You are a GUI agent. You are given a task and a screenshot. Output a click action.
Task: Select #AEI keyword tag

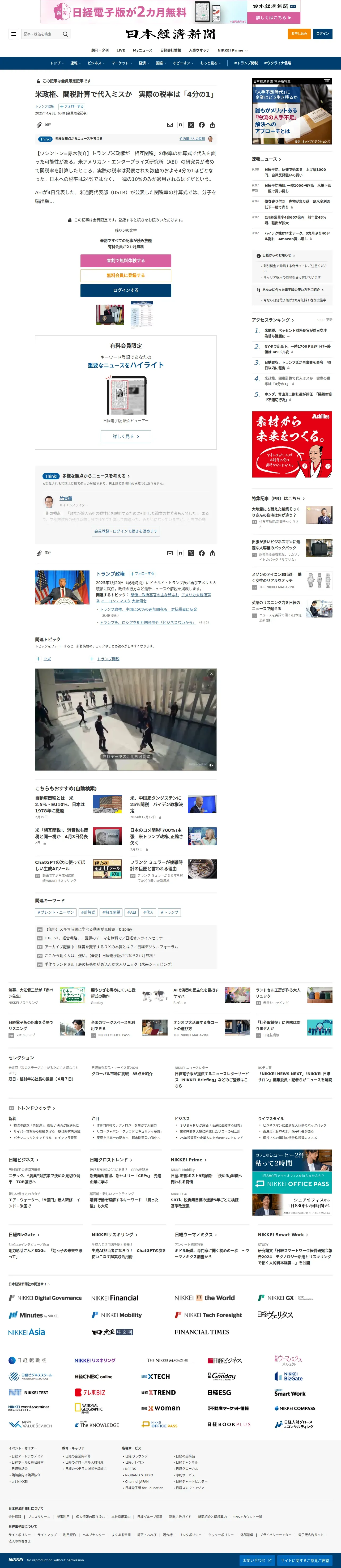(x=131, y=913)
